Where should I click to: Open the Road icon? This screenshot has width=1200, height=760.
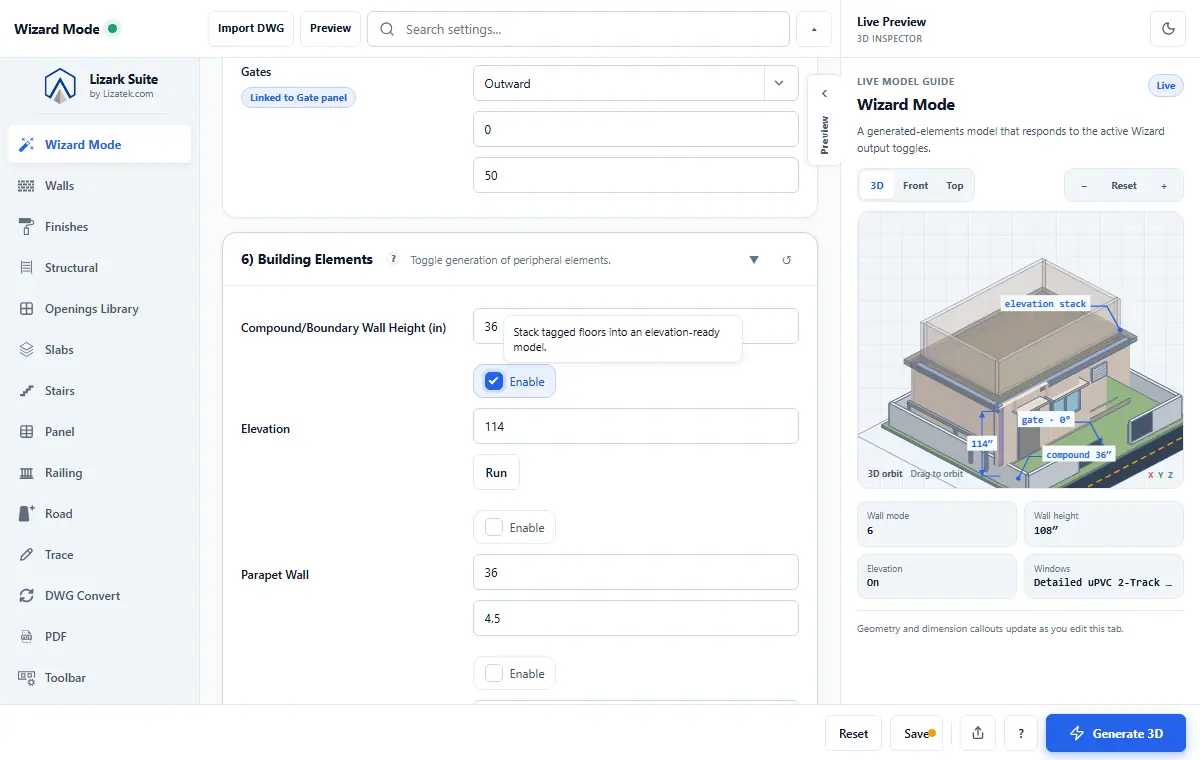pyautogui.click(x=27, y=514)
